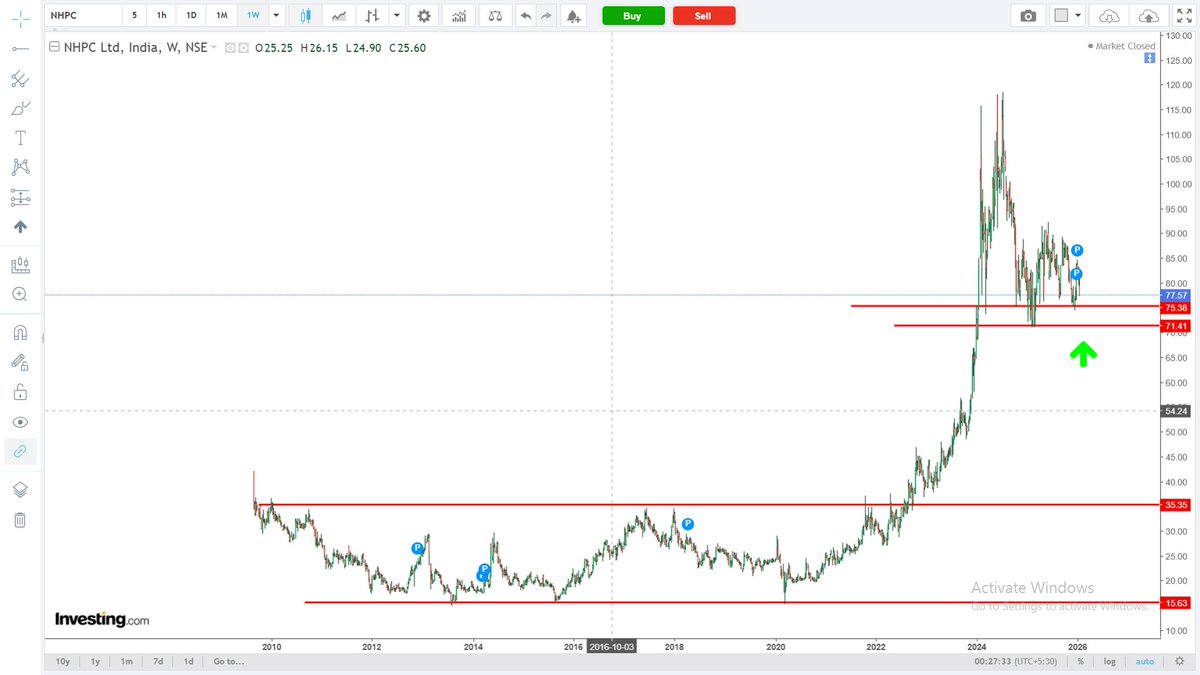1200x675 pixels.
Task: Remove drawings with the trash icon
Action: point(20,520)
